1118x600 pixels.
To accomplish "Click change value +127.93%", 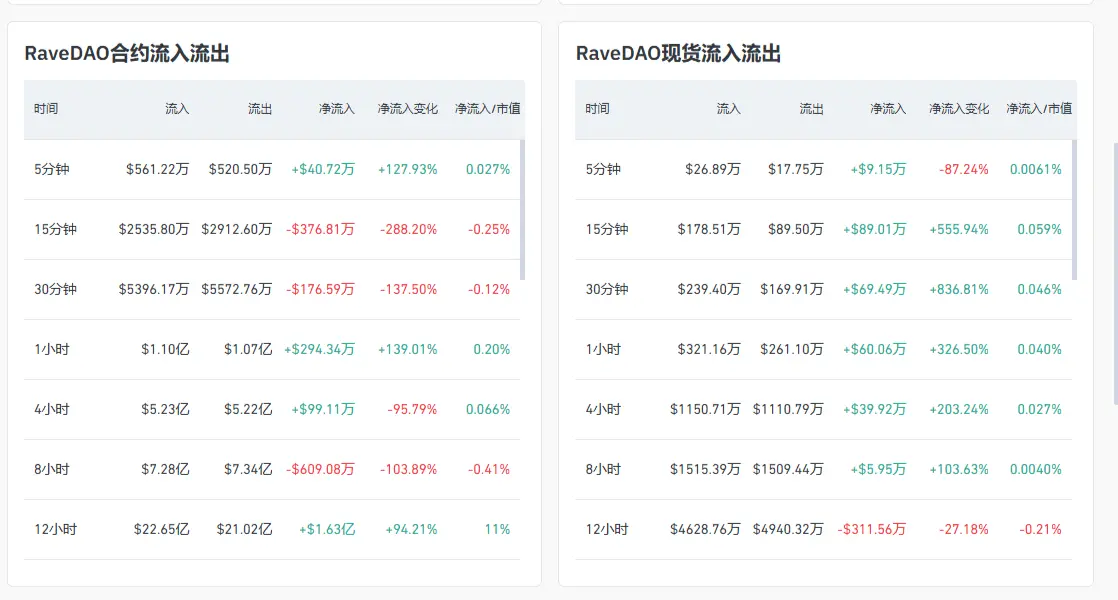I will coord(407,170).
